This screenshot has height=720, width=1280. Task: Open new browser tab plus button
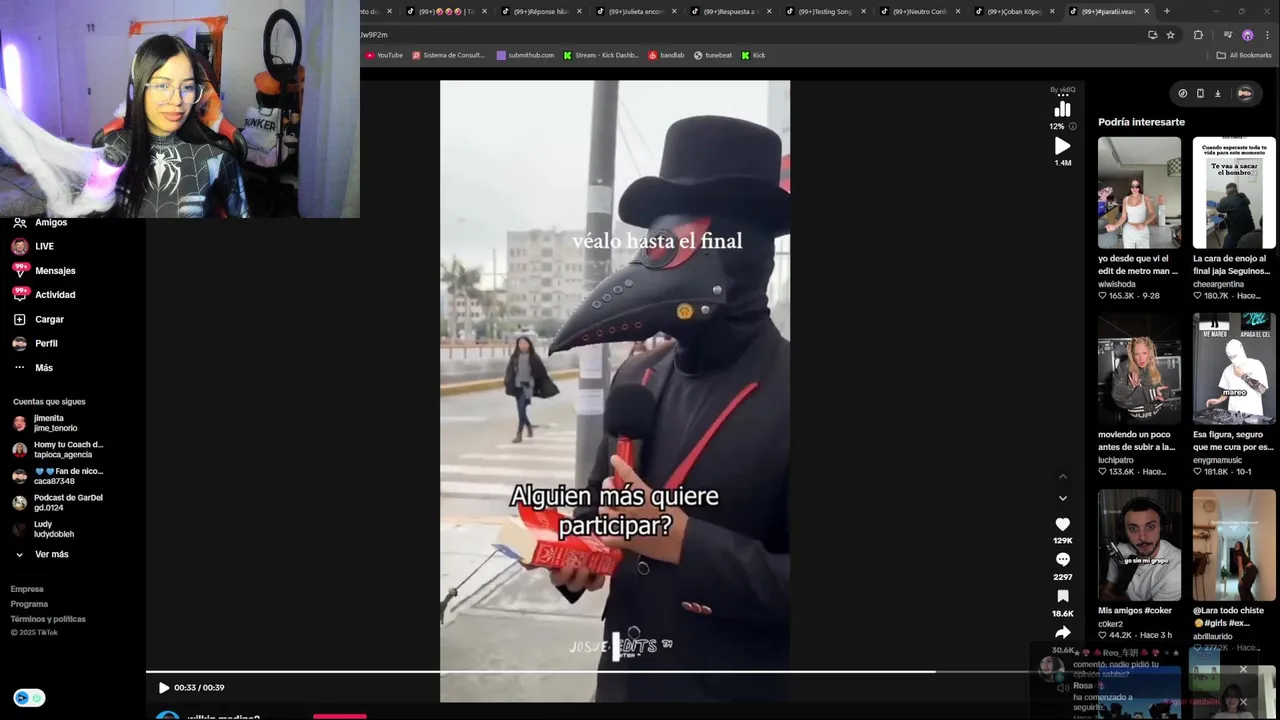coord(1166,11)
